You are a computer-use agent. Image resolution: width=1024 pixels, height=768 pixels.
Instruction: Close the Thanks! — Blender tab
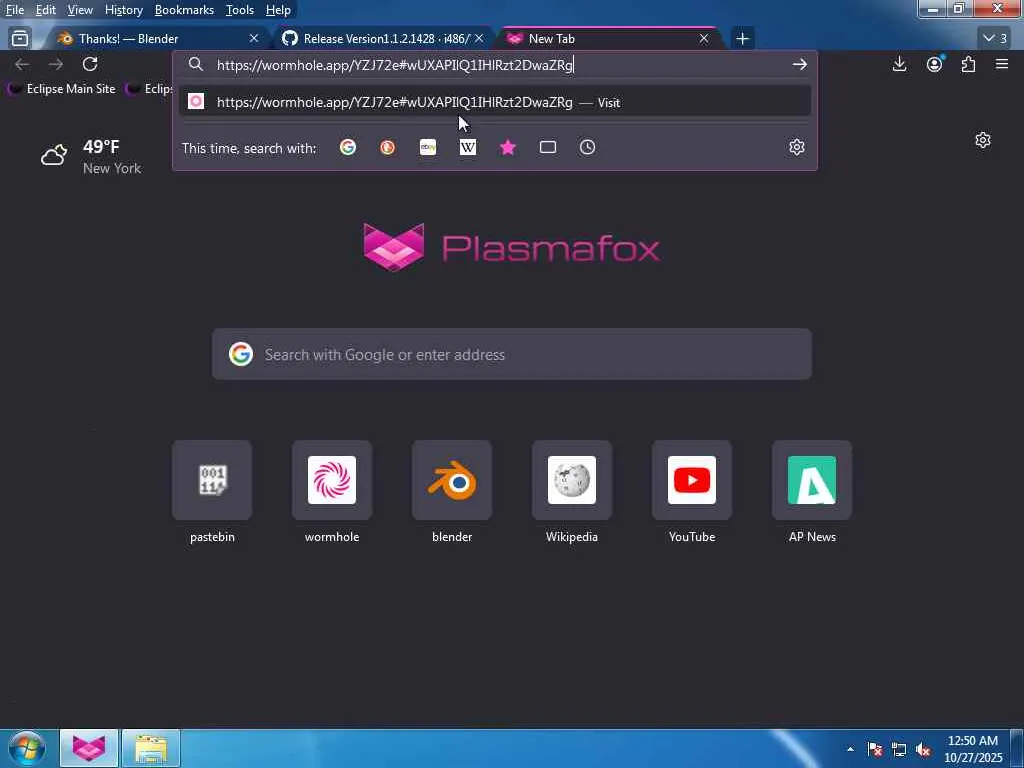pyautogui.click(x=254, y=39)
